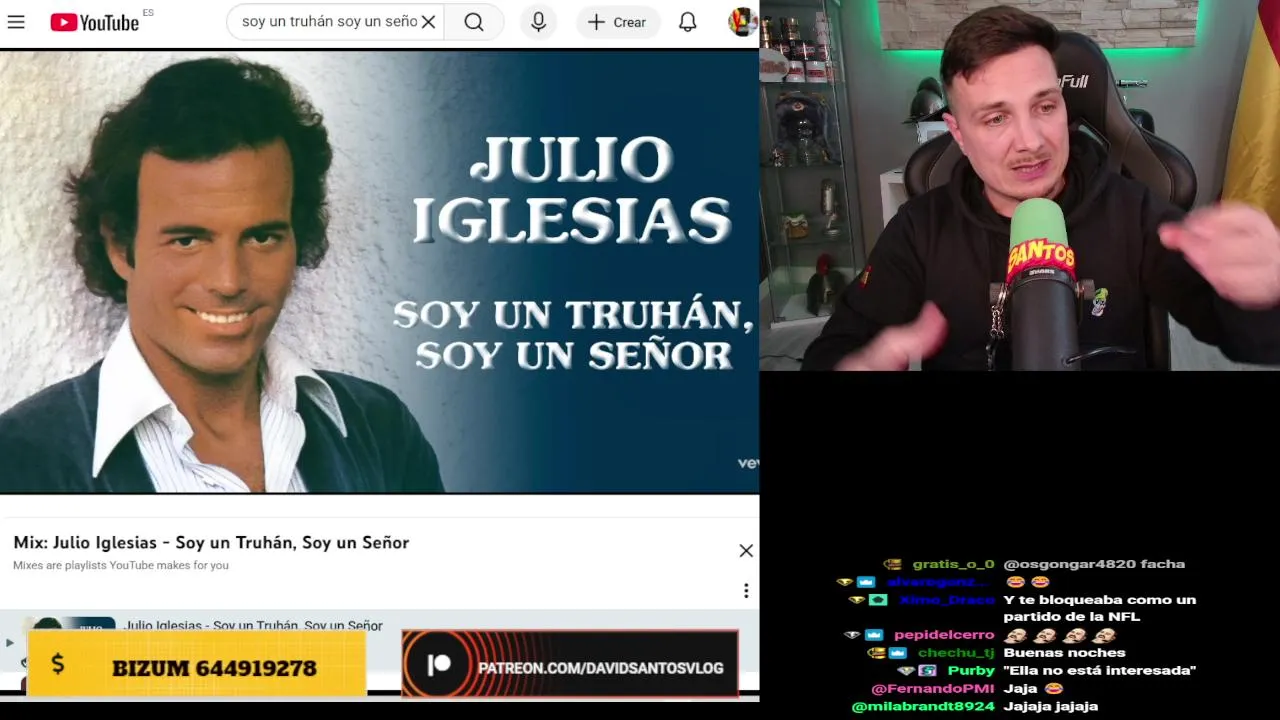Click the @FernandoPMI username in chat
The height and width of the screenshot is (720, 1280).
click(933, 689)
